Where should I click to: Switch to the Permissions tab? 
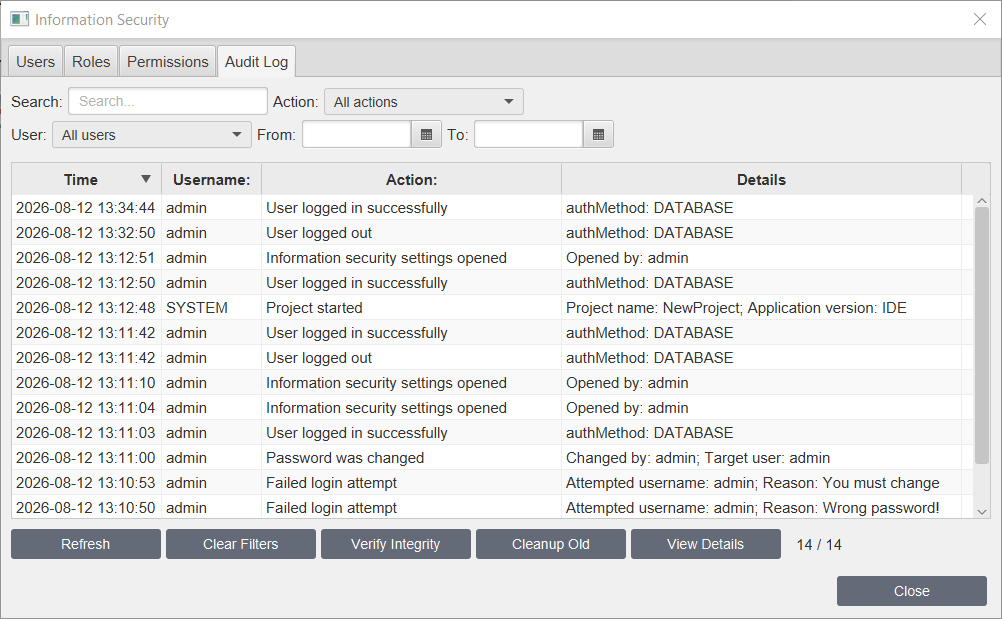(167, 62)
